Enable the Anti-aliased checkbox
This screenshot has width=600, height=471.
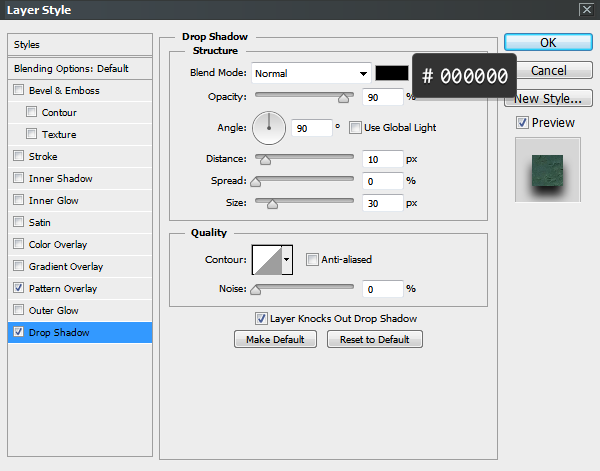pos(312,260)
